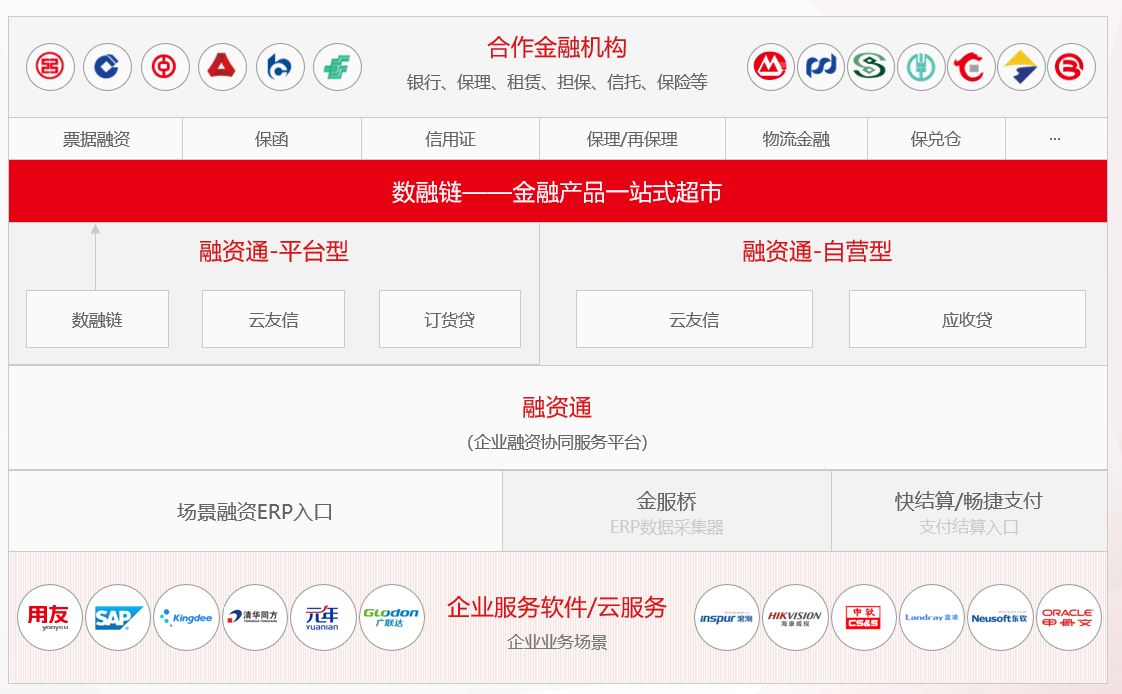1122x694 pixels.
Task: Click the 订货贷 box
Action: pos(449,320)
